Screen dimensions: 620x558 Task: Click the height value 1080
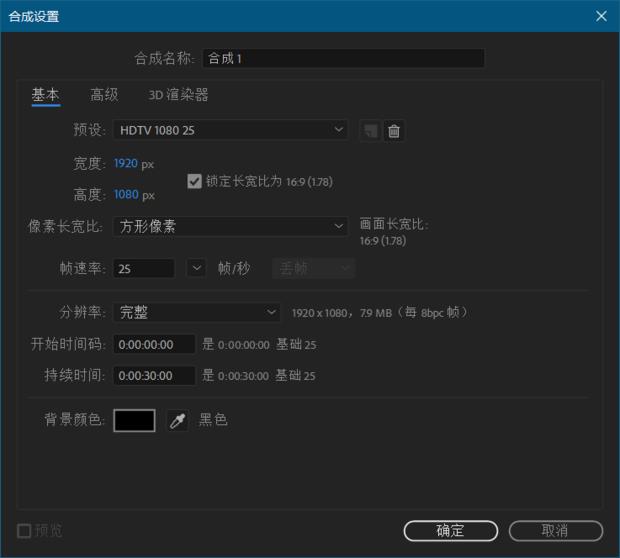tap(126, 195)
